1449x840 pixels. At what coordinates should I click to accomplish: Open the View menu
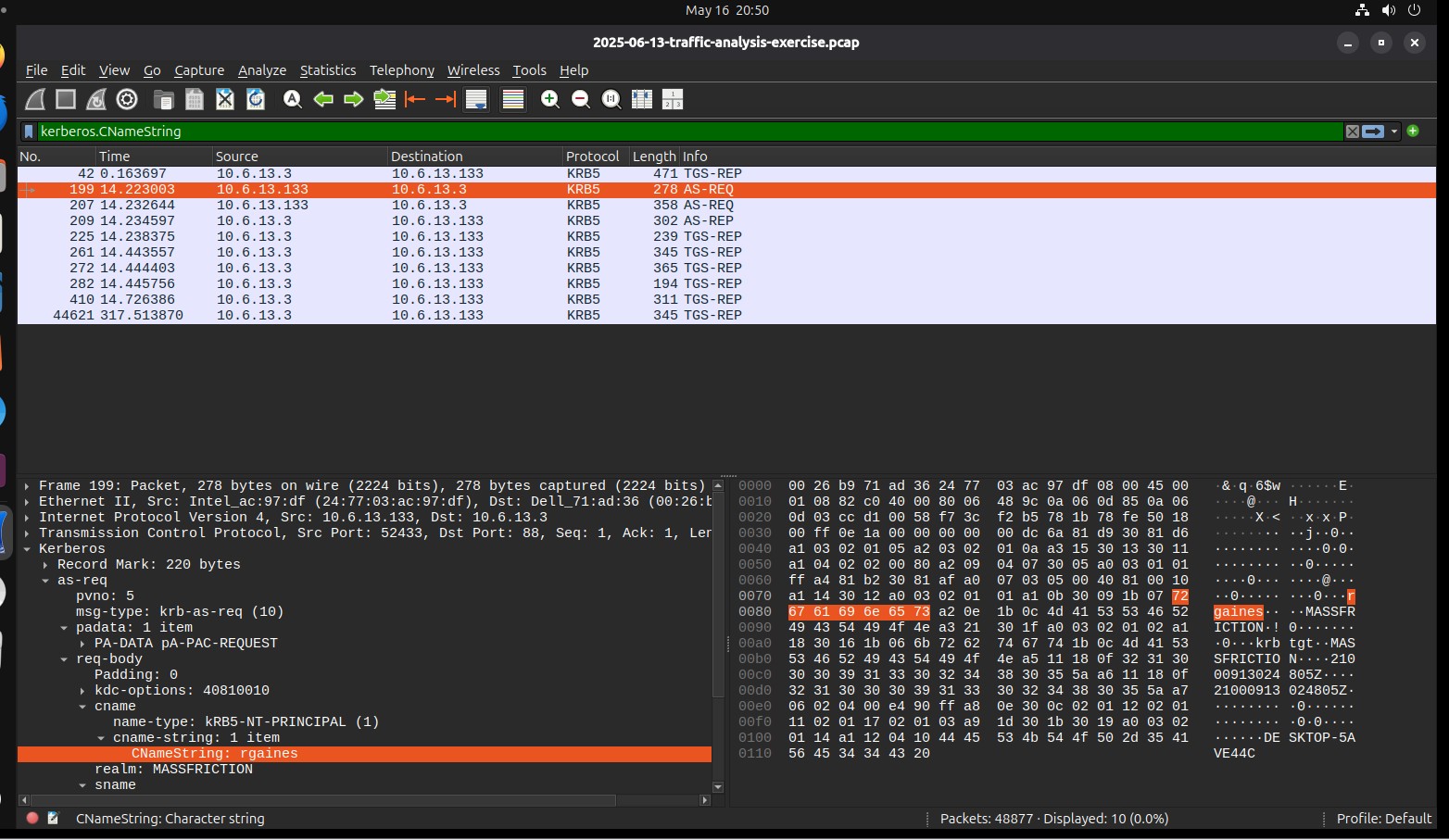click(x=114, y=70)
